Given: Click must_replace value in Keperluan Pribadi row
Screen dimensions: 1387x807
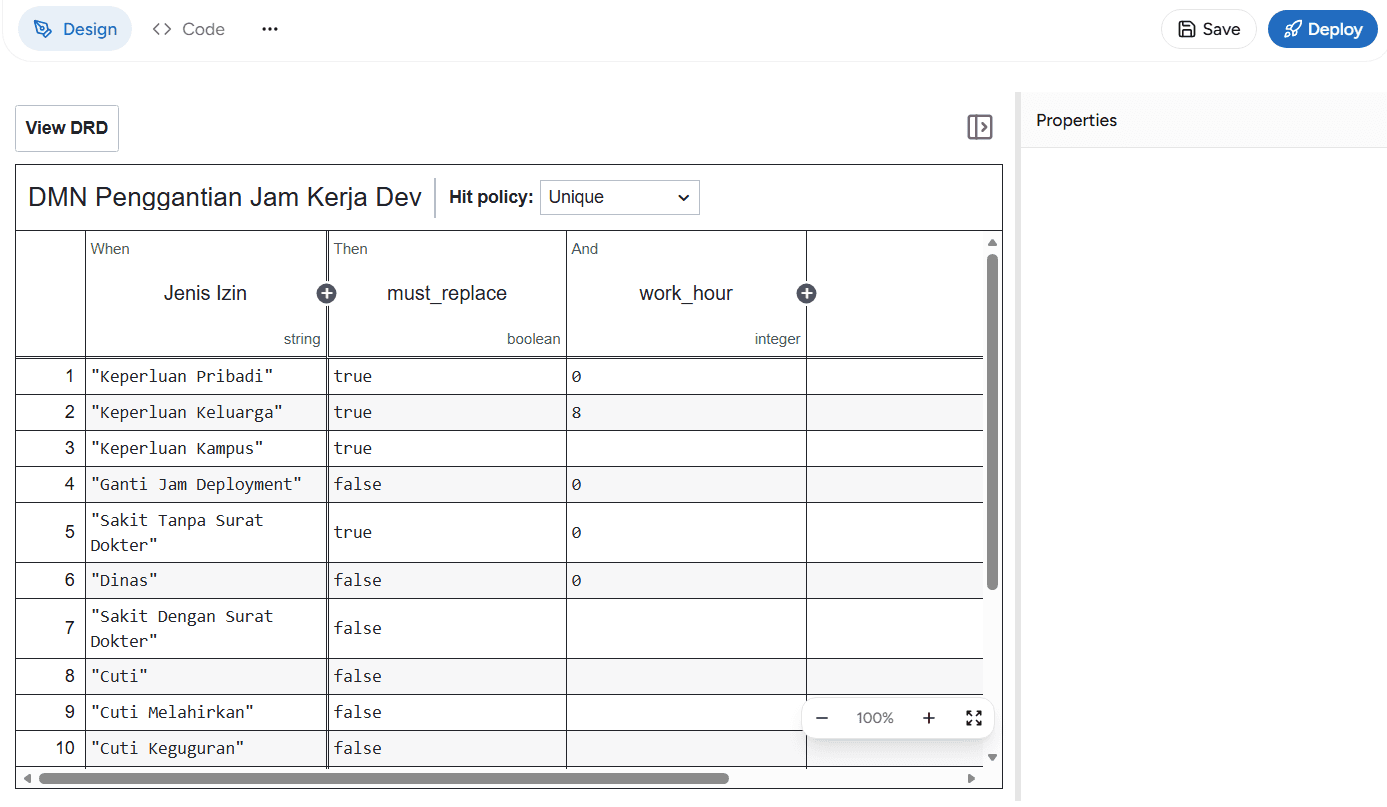Looking at the screenshot, I should point(447,377).
